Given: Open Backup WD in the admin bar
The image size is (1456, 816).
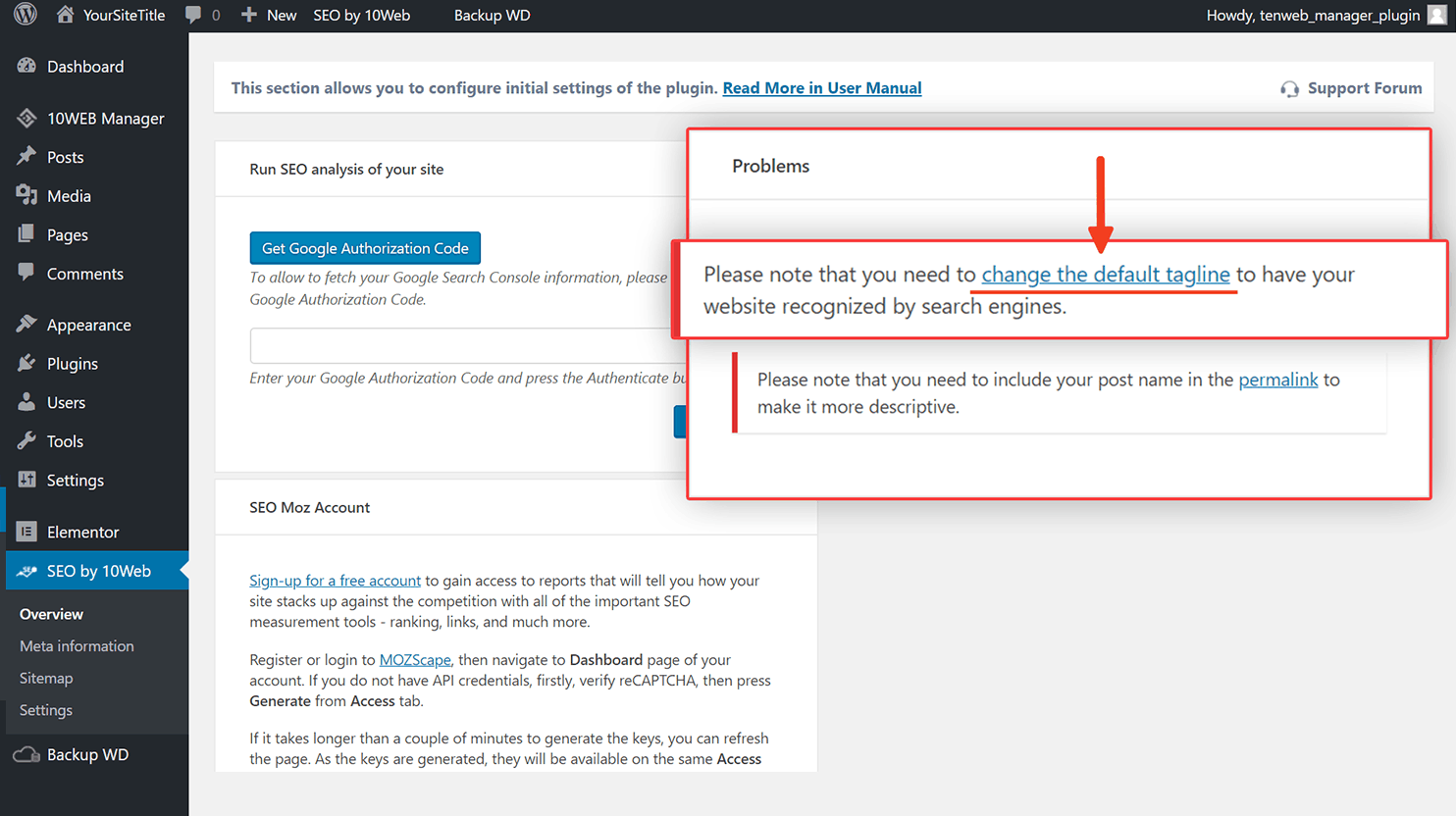Looking at the screenshot, I should [x=492, y=16].
